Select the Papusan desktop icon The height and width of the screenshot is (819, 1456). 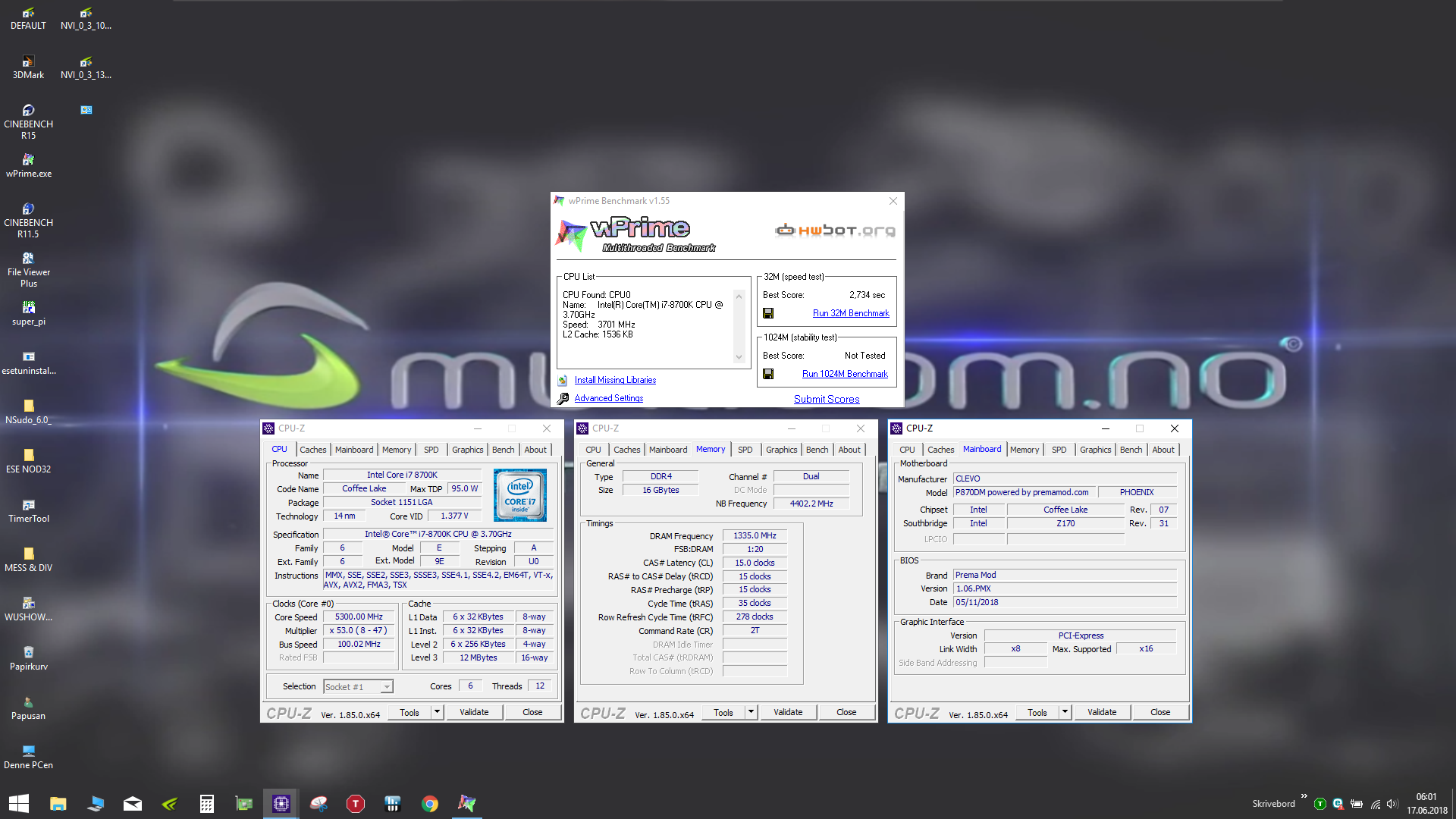tap(28, 708)
